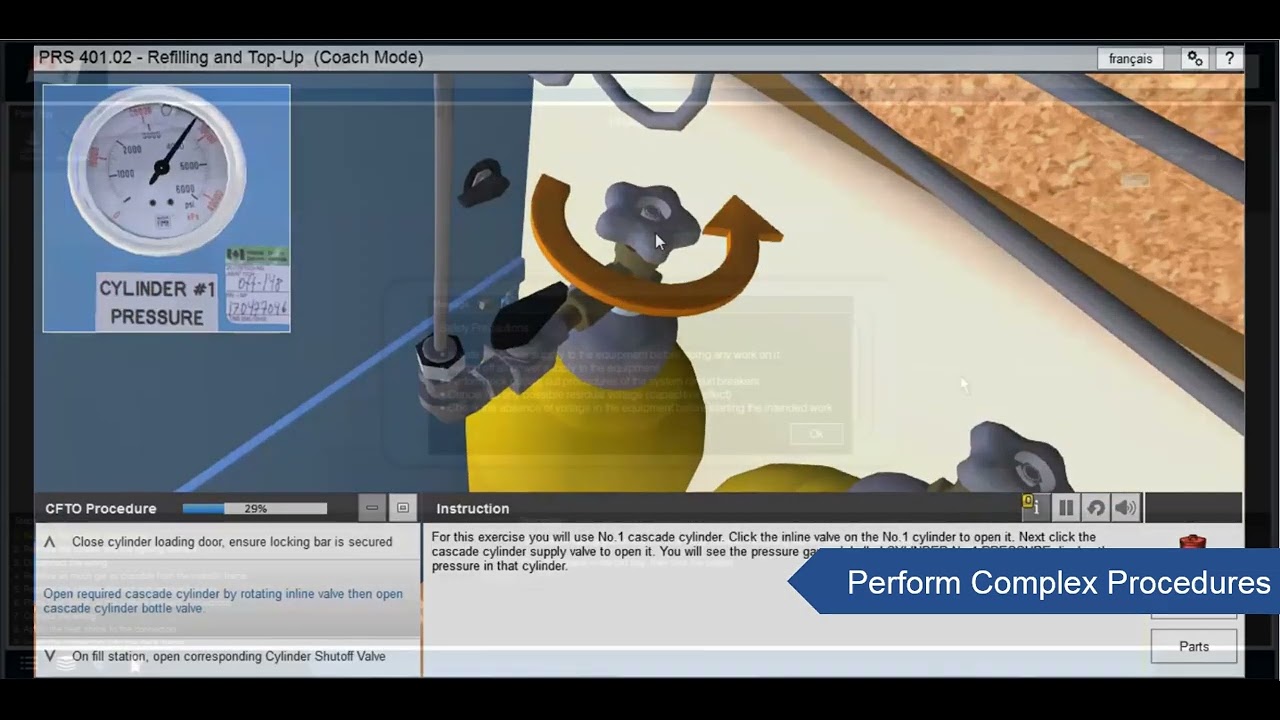Select step 'Close cylinder loading door'
The width and height of the screenshot is (1280, 720).
pos(232,542)
